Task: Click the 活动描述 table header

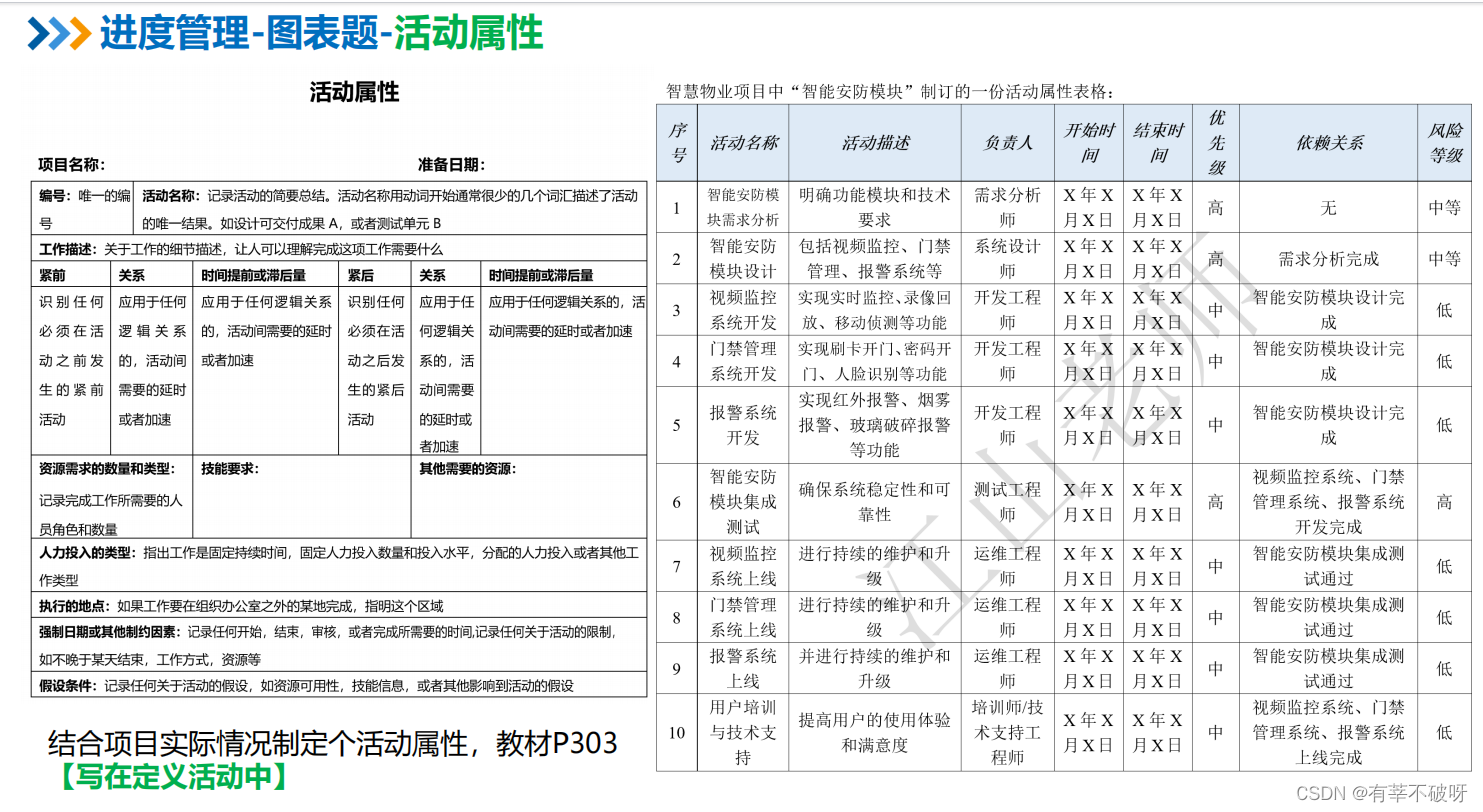Action: (x=875, y=142)
